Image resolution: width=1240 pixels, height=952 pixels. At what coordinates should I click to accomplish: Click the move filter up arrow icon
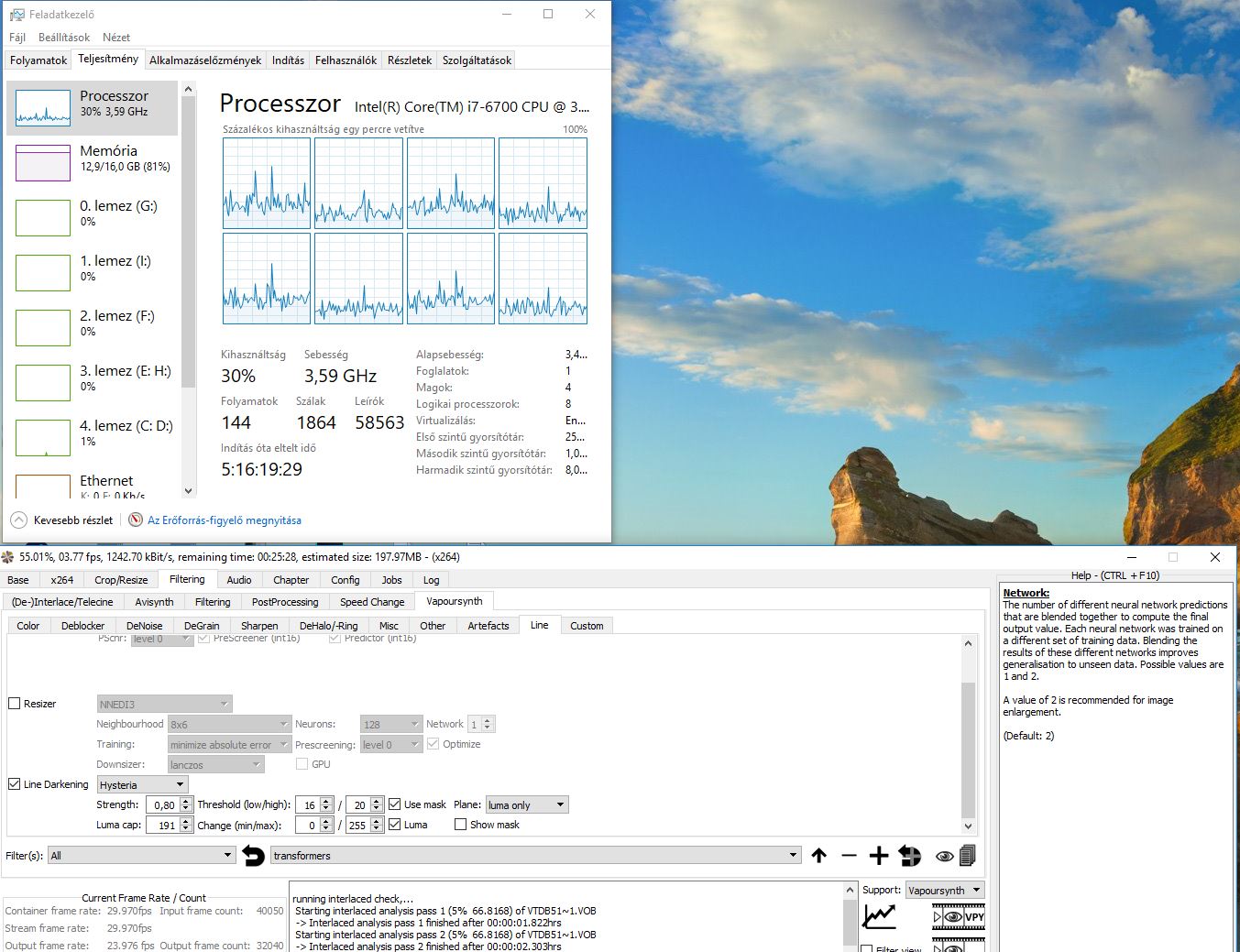tap(818, 856)
